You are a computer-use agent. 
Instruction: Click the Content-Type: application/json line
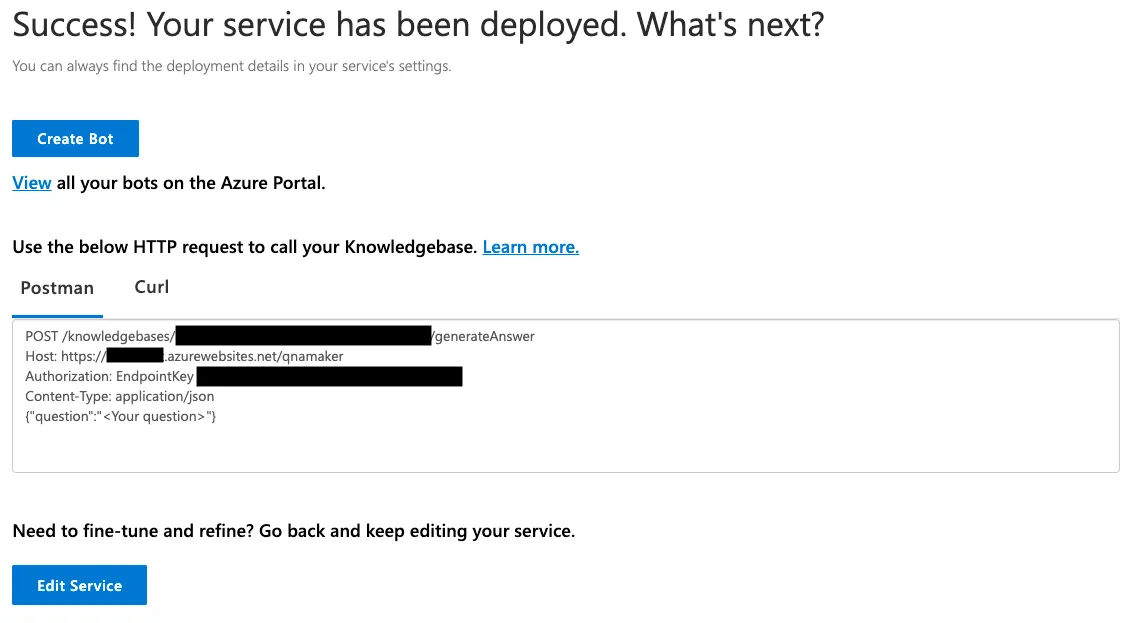click(x=120, y=396)
